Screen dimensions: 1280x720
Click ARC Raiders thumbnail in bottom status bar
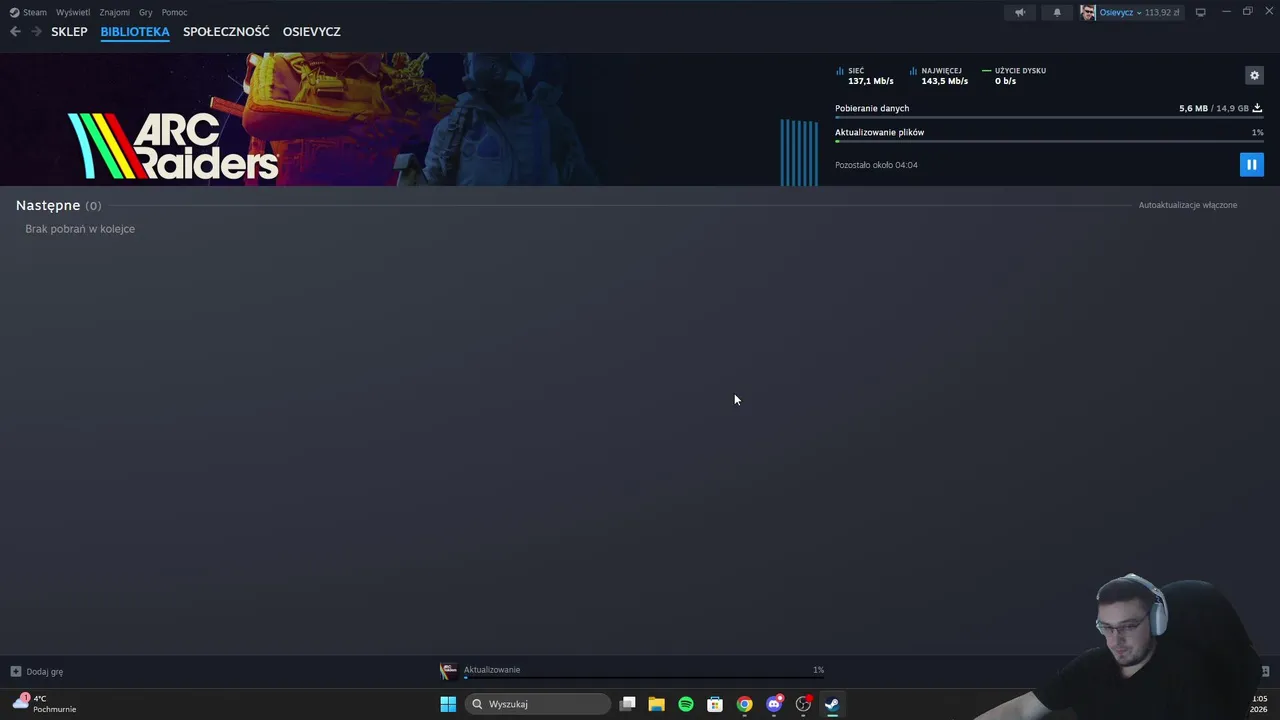coord(448,671)
